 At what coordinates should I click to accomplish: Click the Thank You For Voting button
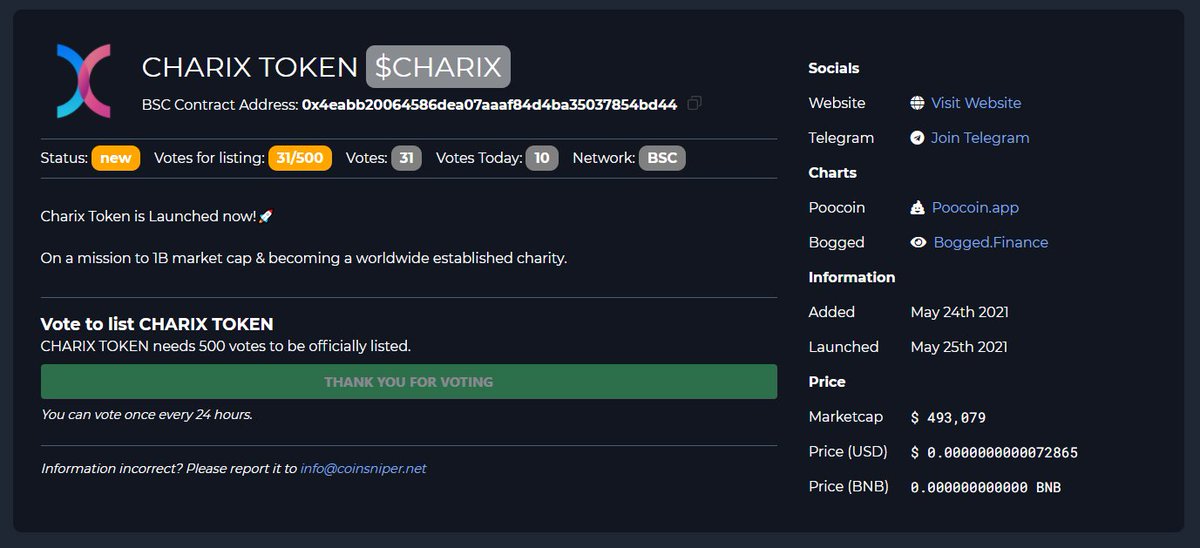click(x=408, y=382)
